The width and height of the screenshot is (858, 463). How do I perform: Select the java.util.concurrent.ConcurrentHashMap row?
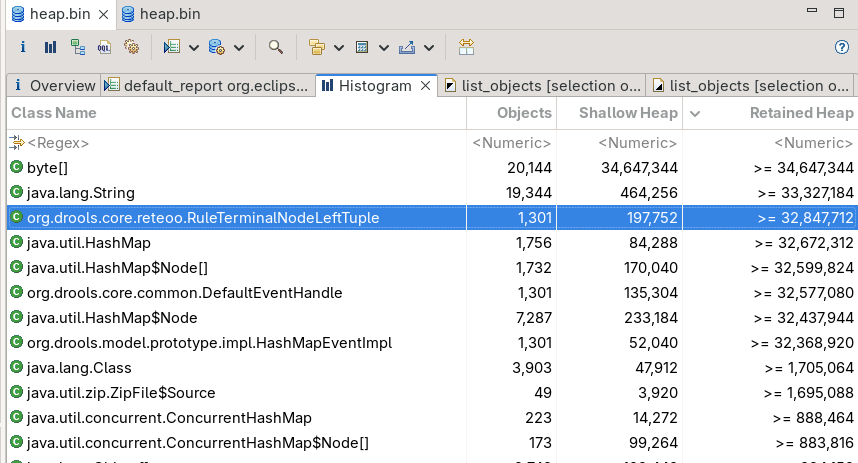pyautogui.click(x=432, y=418)
